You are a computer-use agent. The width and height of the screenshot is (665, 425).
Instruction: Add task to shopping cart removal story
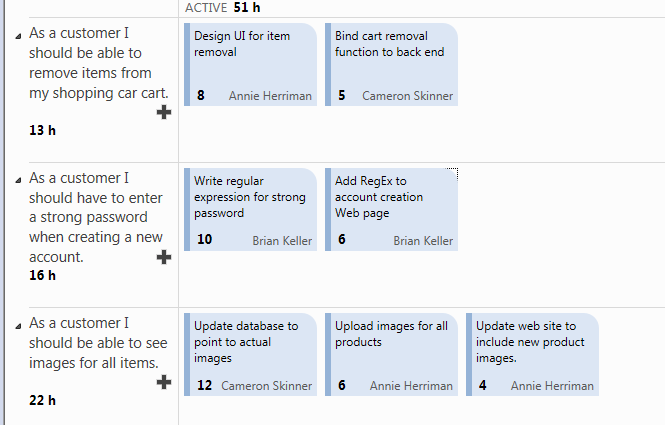[x=164, y=112]
